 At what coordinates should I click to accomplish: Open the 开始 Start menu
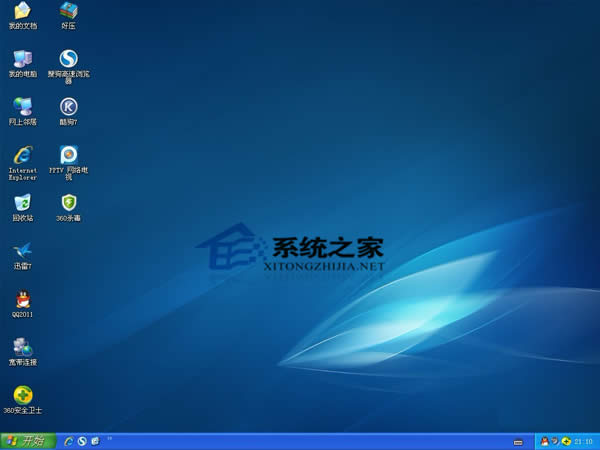pyautogui.click(x=28, y=442)
